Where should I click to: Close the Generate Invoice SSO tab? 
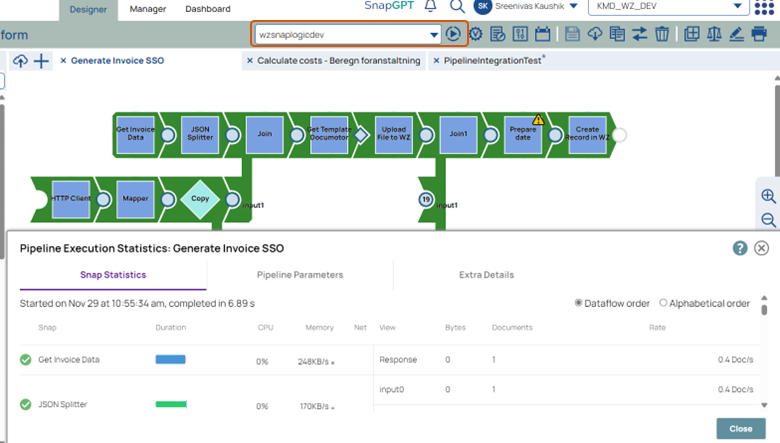(x=63, y=61)
